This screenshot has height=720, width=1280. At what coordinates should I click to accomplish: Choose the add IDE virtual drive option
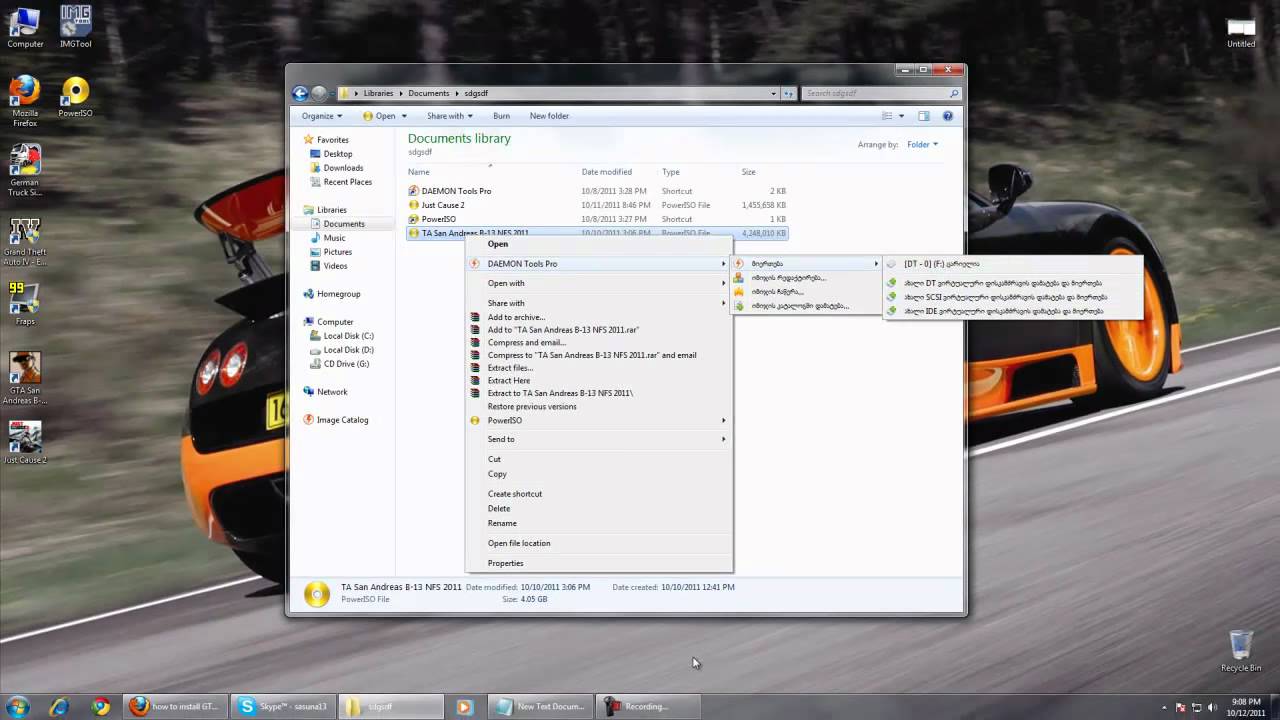click(1012, 311)
